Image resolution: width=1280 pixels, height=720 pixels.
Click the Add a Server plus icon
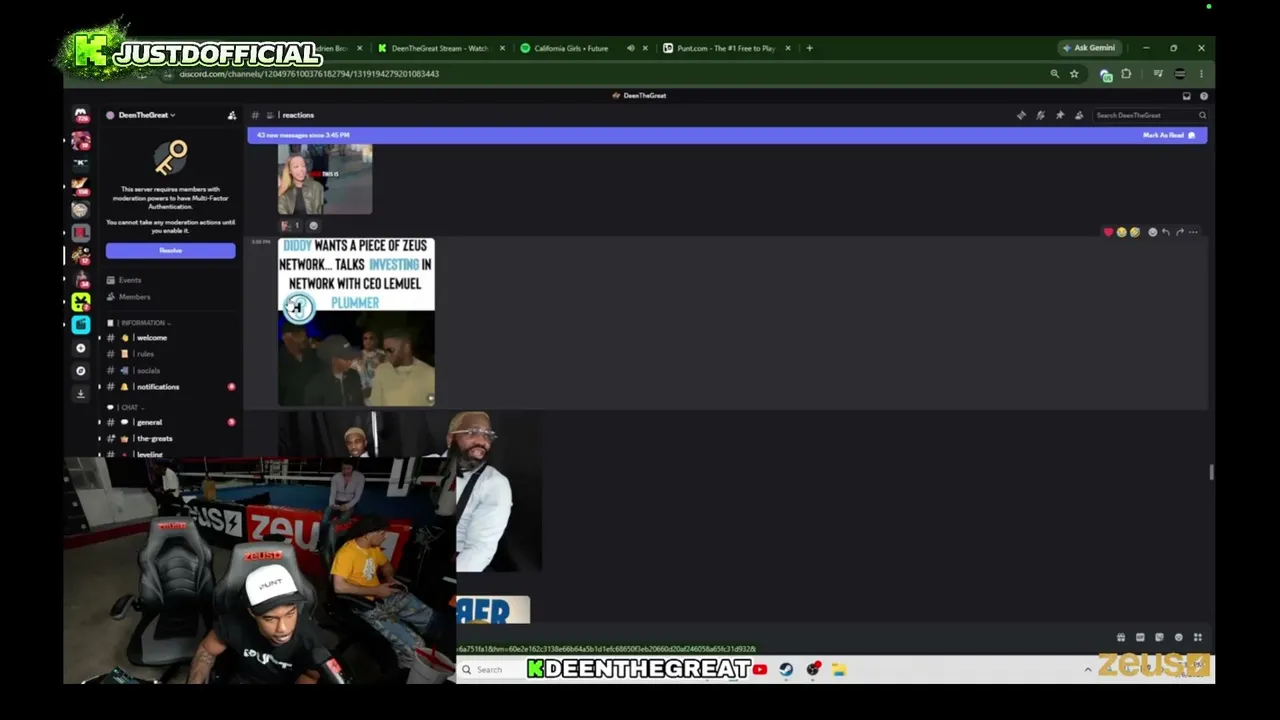(81, 348)
